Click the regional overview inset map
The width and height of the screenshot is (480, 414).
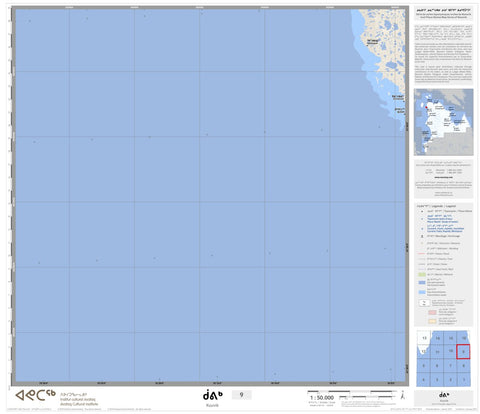tap(443, 122)
